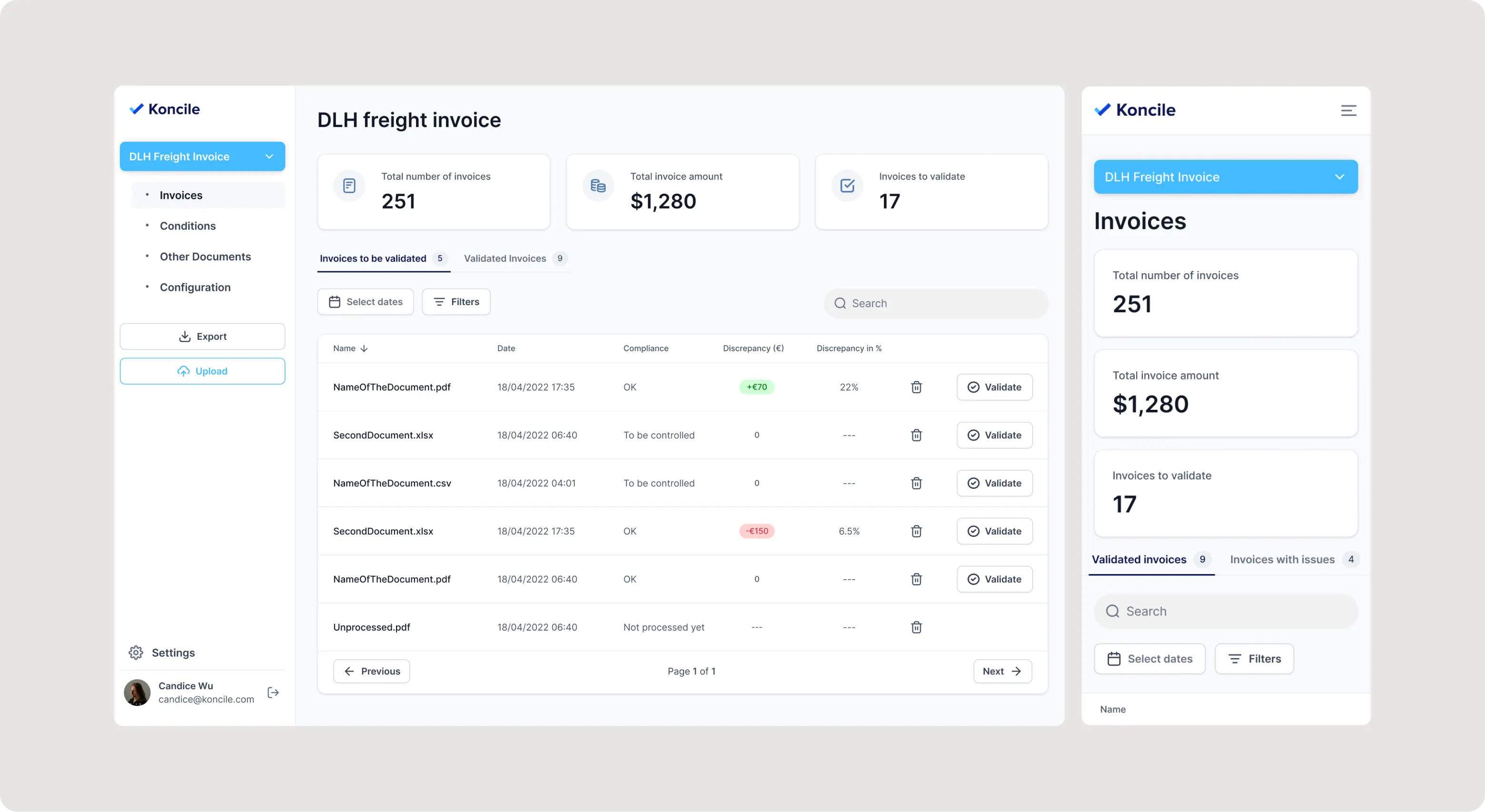Open Invoices in the sidebar menu
Screen dimensions: 1485x812
click(x=208, y=195)
